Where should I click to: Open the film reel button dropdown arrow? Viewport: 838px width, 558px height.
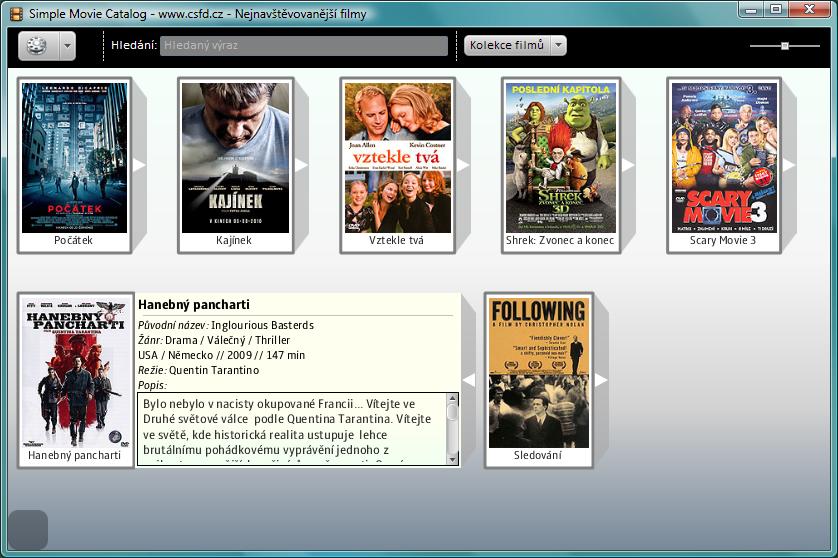point(67,46)
